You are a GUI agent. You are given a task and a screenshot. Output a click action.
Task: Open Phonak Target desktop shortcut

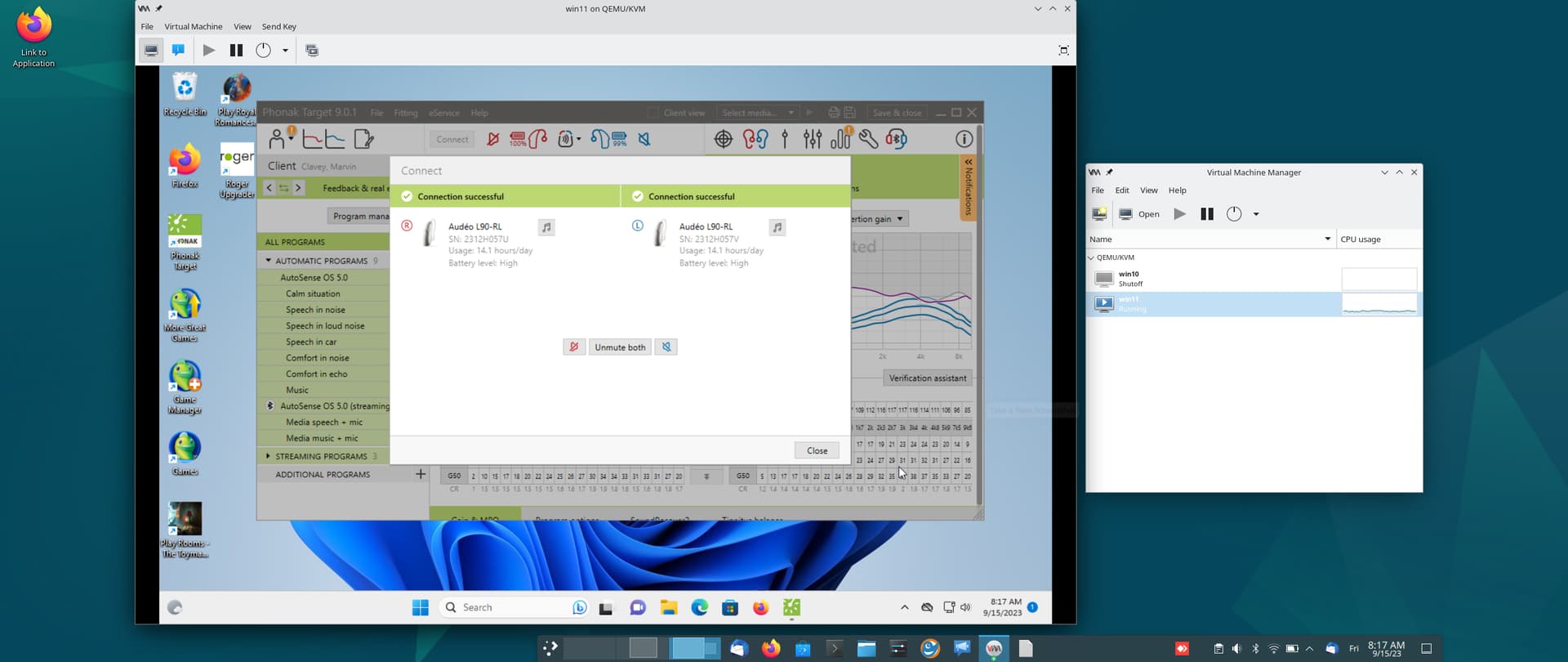click(185, 242)
